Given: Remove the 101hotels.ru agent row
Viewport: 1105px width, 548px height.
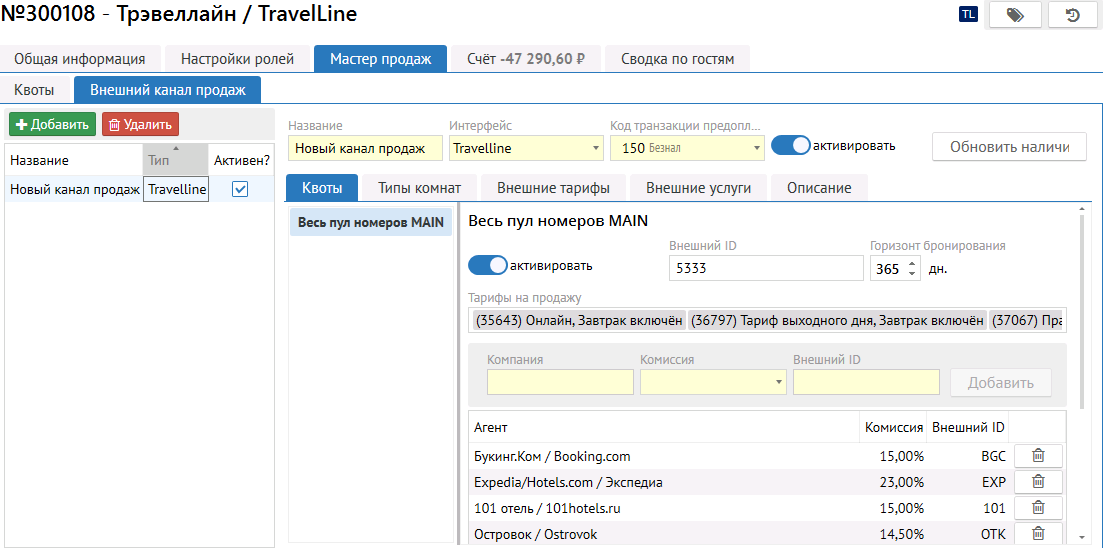Looking at the screenshot, I should click(x=1038, y=508).
